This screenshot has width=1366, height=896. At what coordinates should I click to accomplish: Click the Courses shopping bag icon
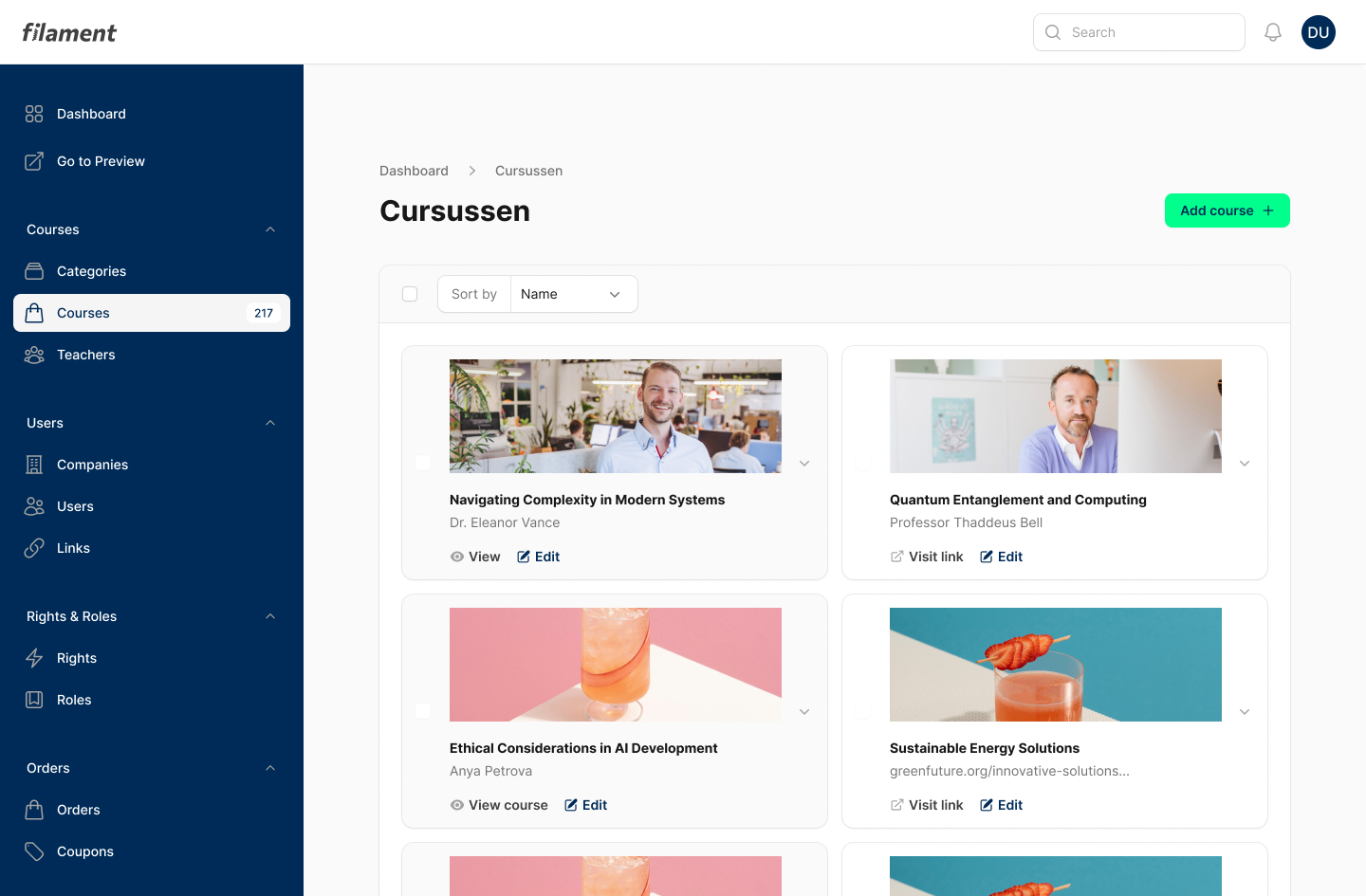(x=34, y=313)
